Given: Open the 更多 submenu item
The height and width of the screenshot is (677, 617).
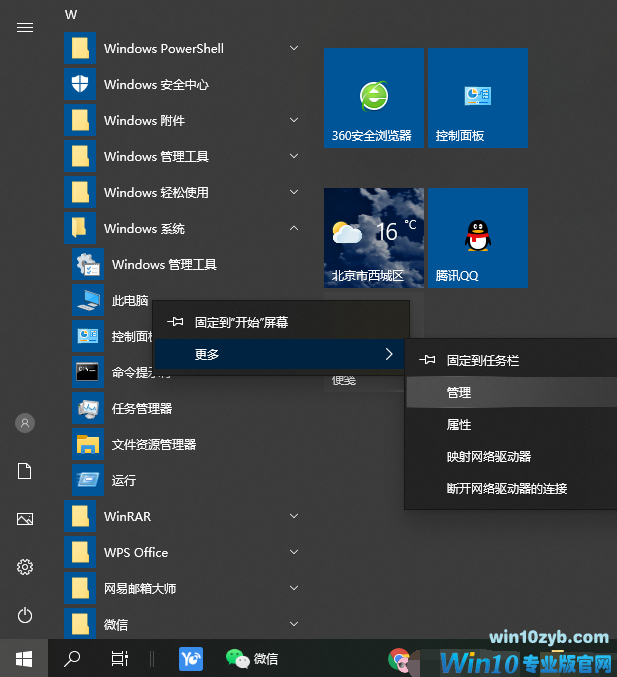Looking at the screenshot, I should point(280,354).
